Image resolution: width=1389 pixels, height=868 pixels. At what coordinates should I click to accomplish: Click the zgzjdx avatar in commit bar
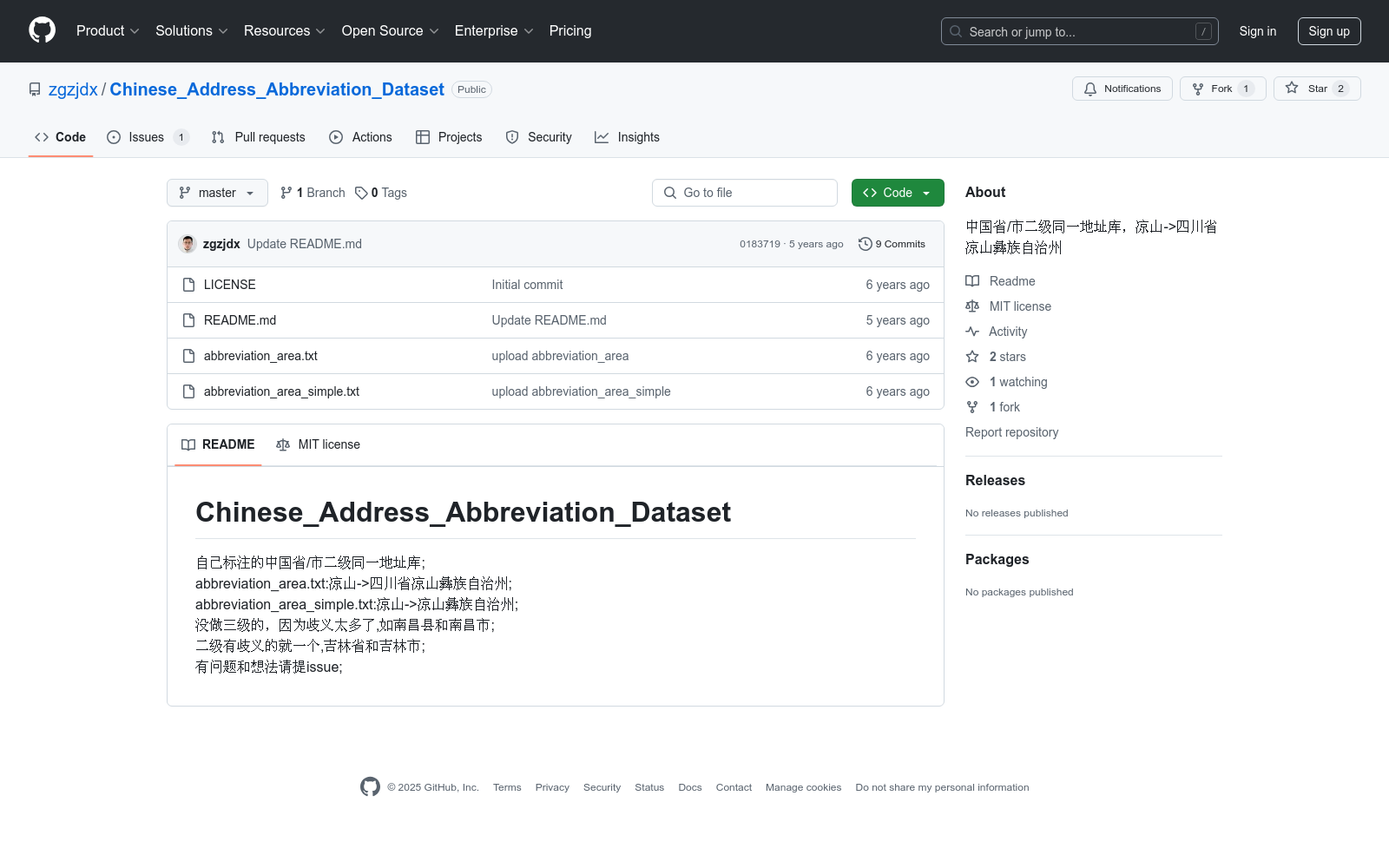point(188,244)
